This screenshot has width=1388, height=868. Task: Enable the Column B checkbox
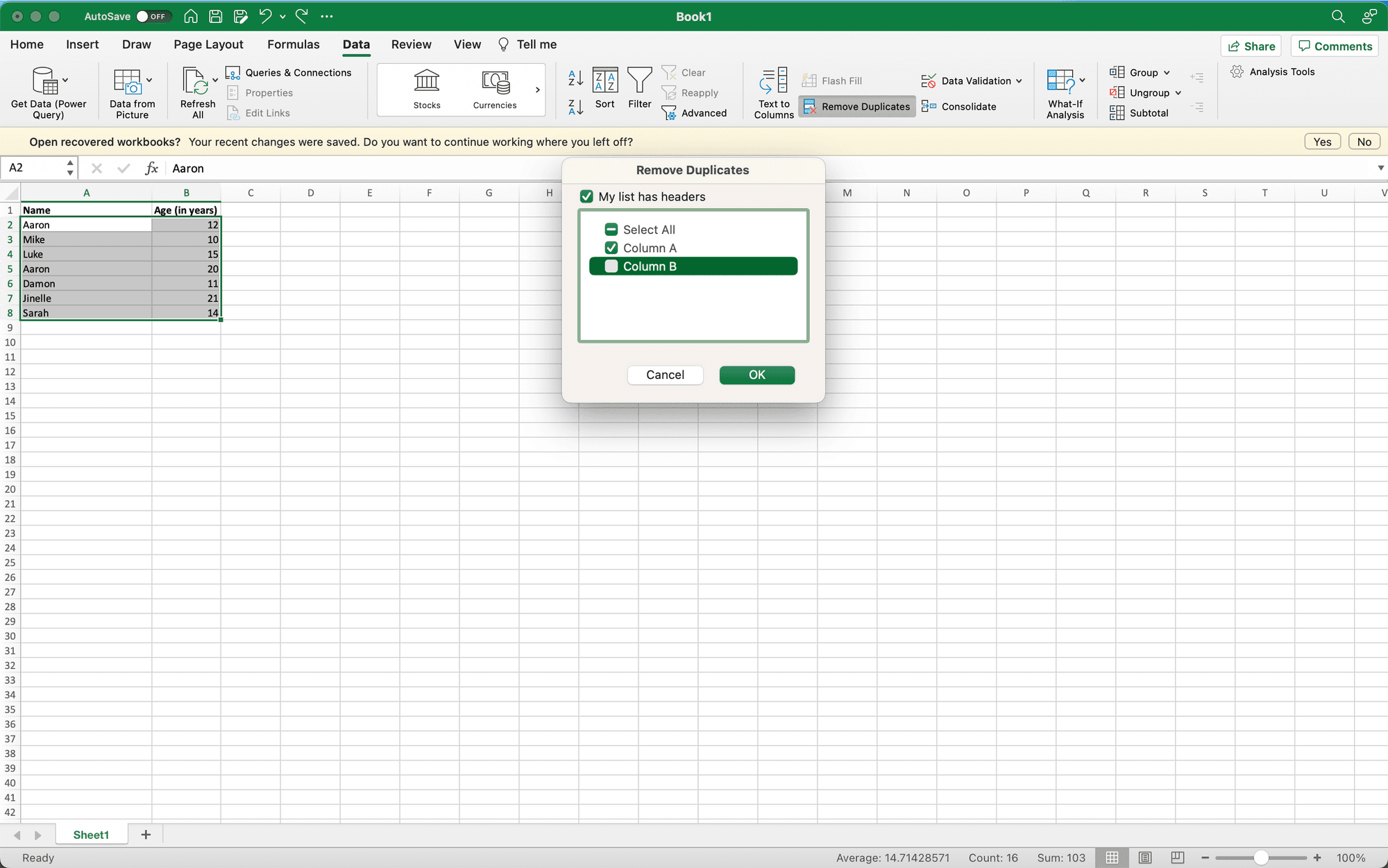(611, 266)
